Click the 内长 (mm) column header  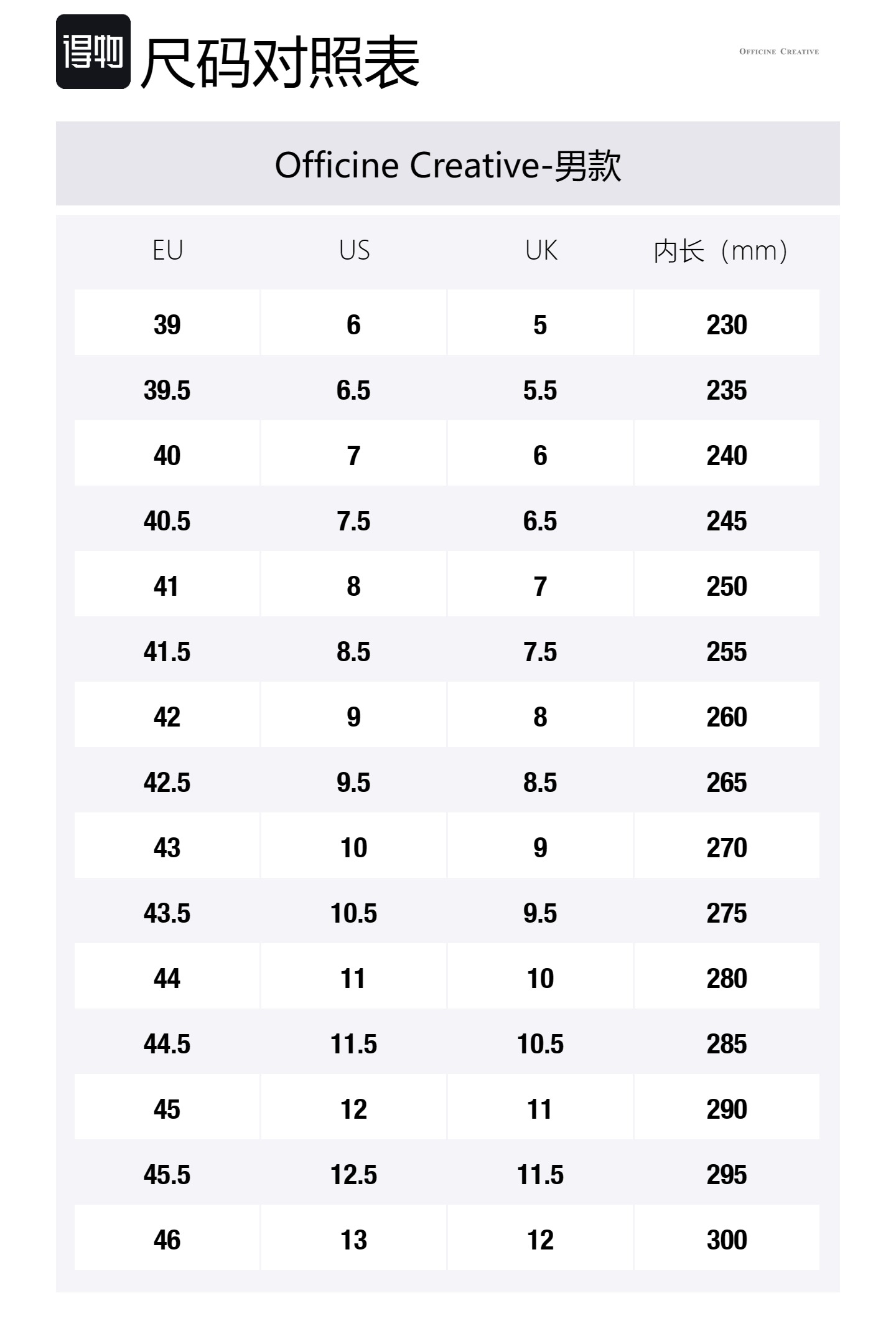pyautogui.click(x=721, y=251)
